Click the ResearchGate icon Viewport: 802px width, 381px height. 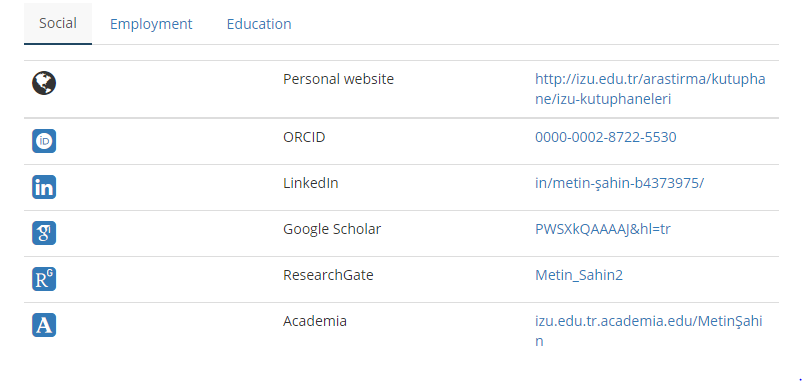tap(44, 279)
